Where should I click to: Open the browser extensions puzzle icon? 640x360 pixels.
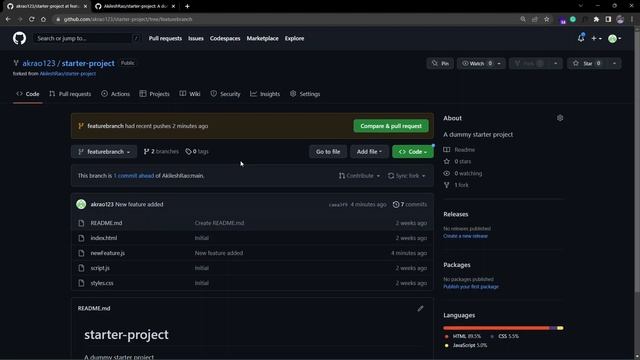click(x=596, y=19)
